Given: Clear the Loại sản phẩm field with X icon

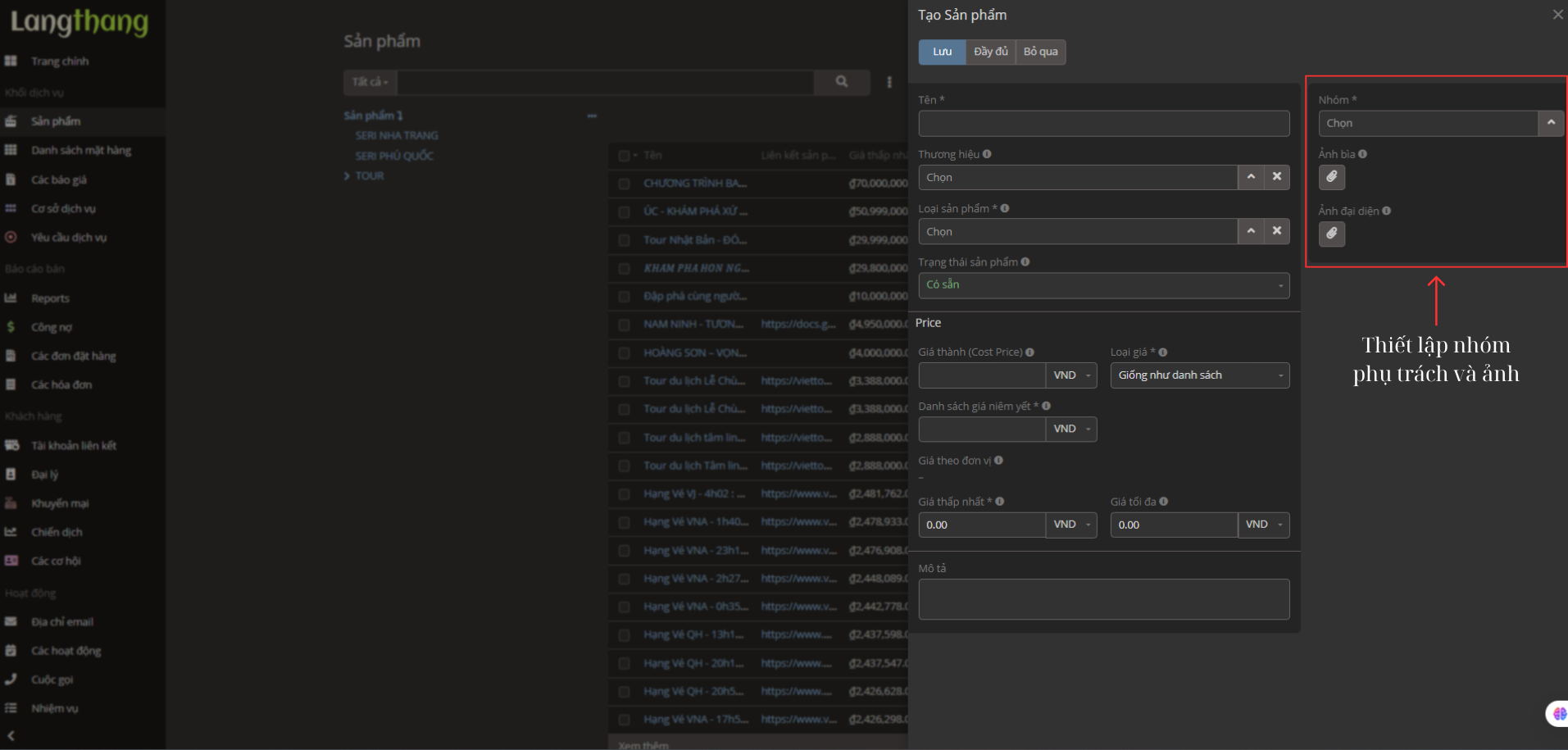Looking at the screenshot, I should (x=1276, y=232).
